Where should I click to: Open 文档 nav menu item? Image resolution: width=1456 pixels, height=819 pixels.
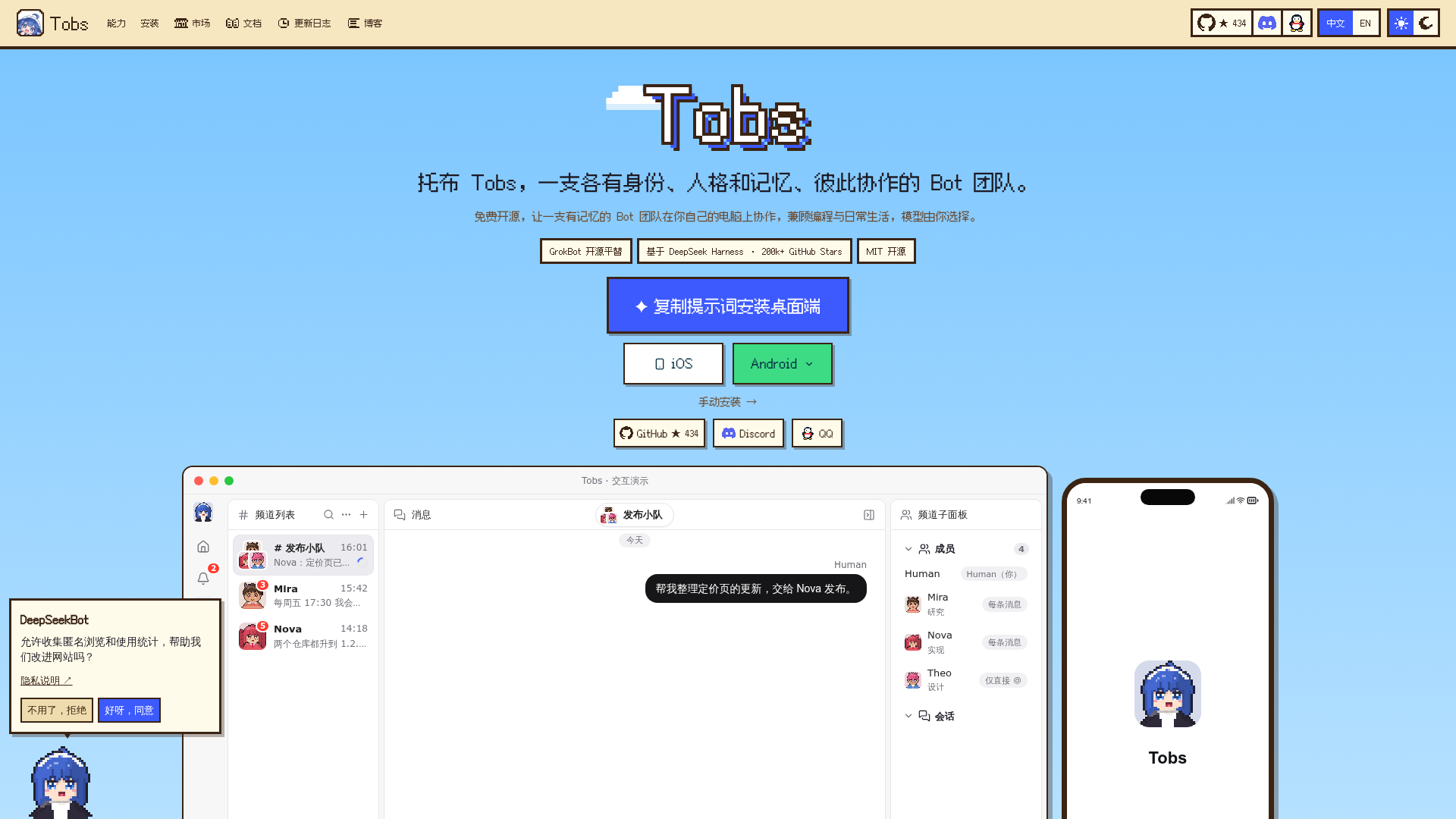(x=243, y=23)
